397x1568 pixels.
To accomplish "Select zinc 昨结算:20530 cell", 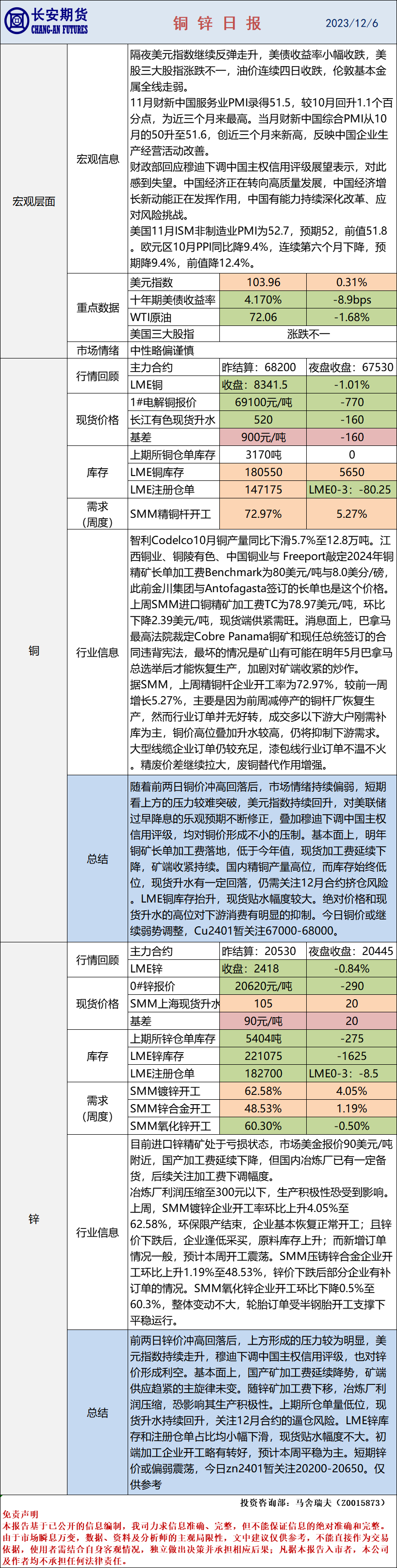I will pyautogui.click(x=263, y=952).
